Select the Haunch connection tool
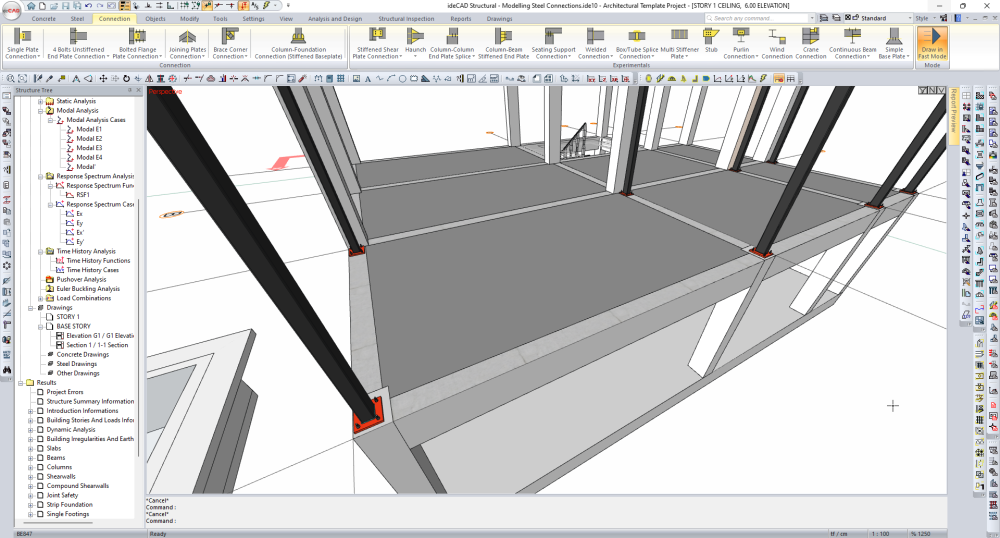 (x=416, y=37)
